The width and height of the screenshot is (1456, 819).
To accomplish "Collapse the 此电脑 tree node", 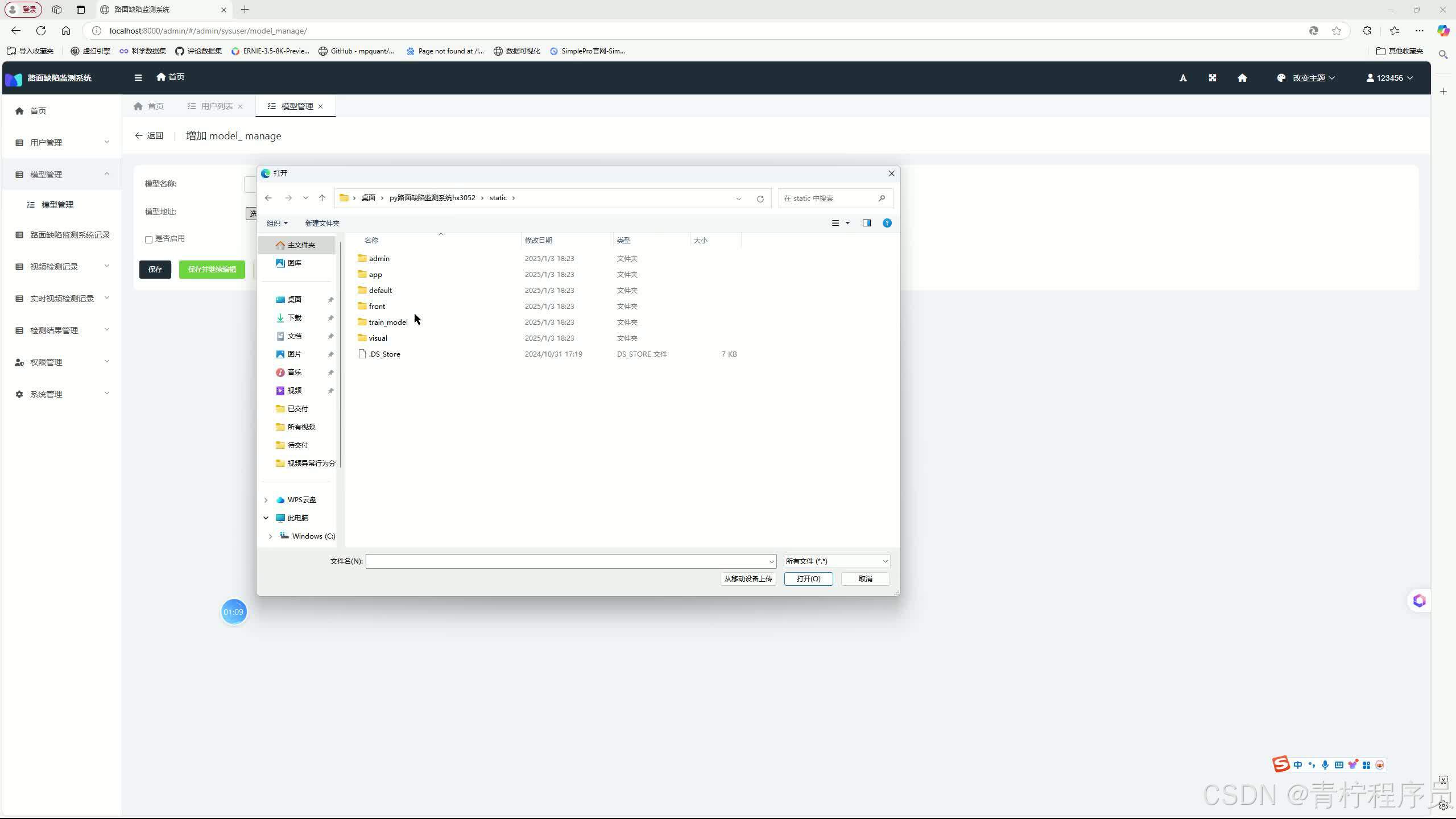I will [266, 518].
